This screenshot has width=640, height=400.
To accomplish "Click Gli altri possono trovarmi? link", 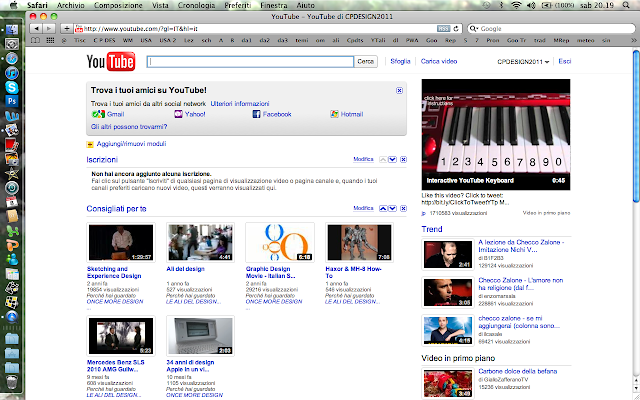I will pyautogui.click(x=129, y=127).
